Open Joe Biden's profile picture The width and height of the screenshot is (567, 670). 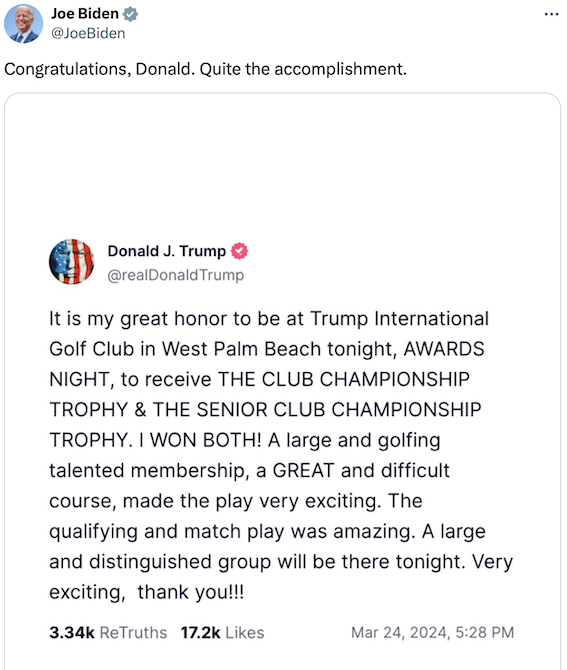[x=24, y=24]
